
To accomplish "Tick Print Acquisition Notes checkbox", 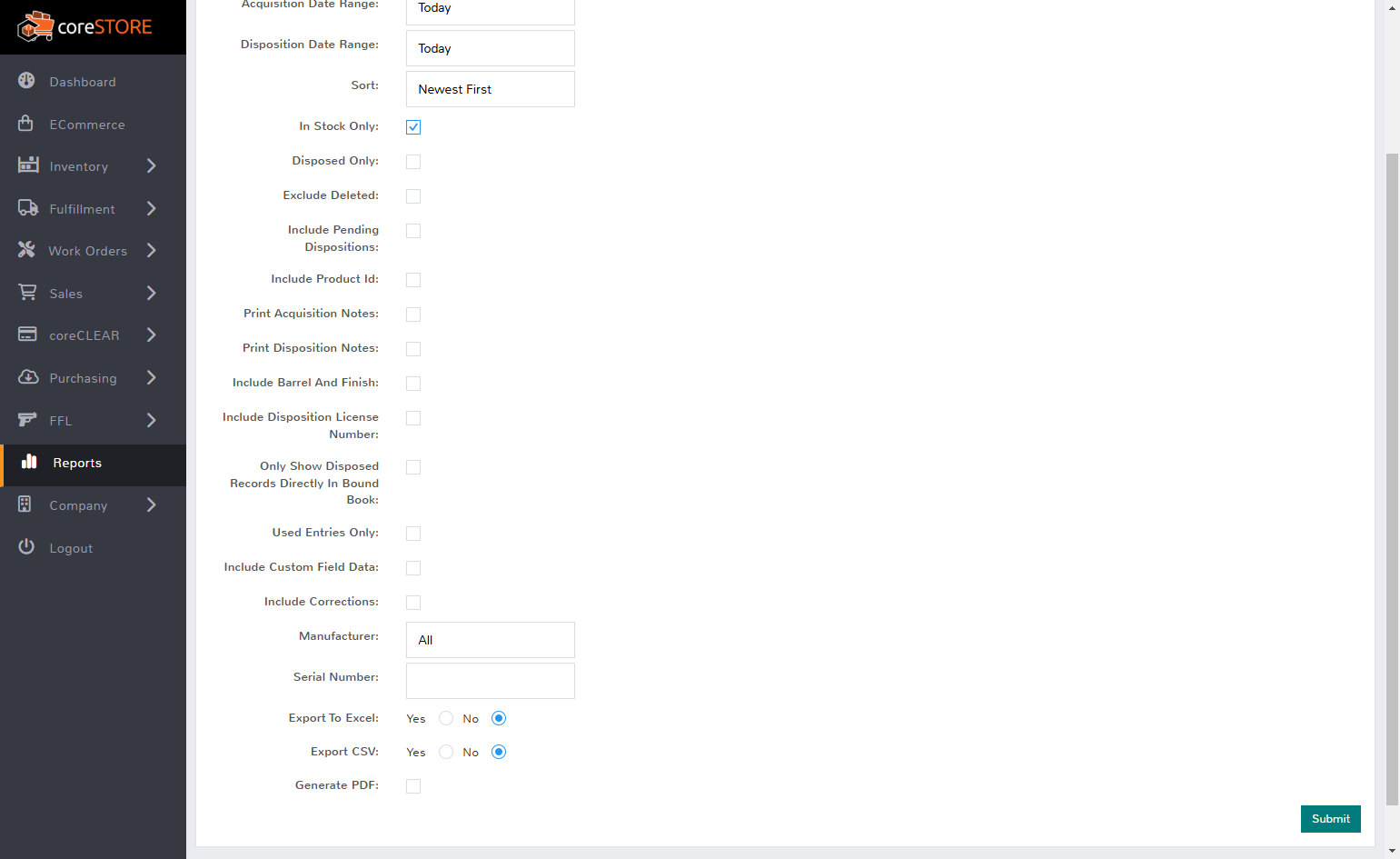I will (413, 315).
